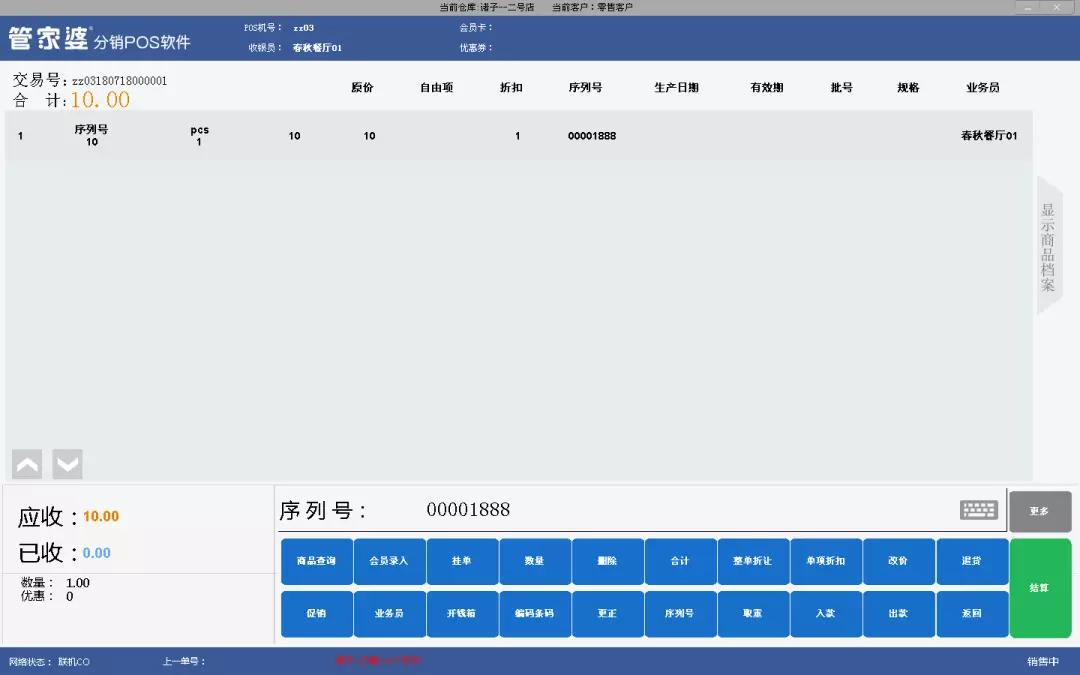This screenshot has width=1080, height=675.
Task: Click the green 结算 checkout button
Action: pos(1039,588)
